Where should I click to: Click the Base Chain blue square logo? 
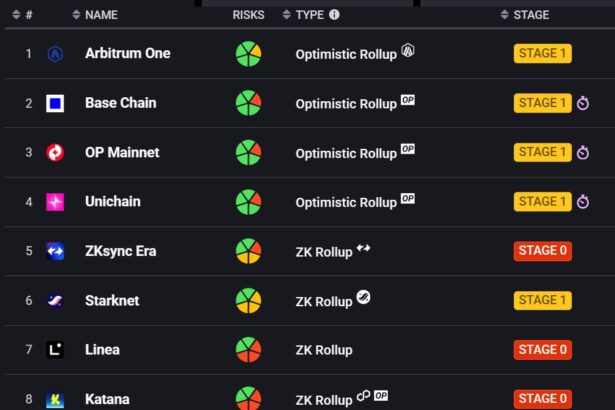click(x=55, y=103)
